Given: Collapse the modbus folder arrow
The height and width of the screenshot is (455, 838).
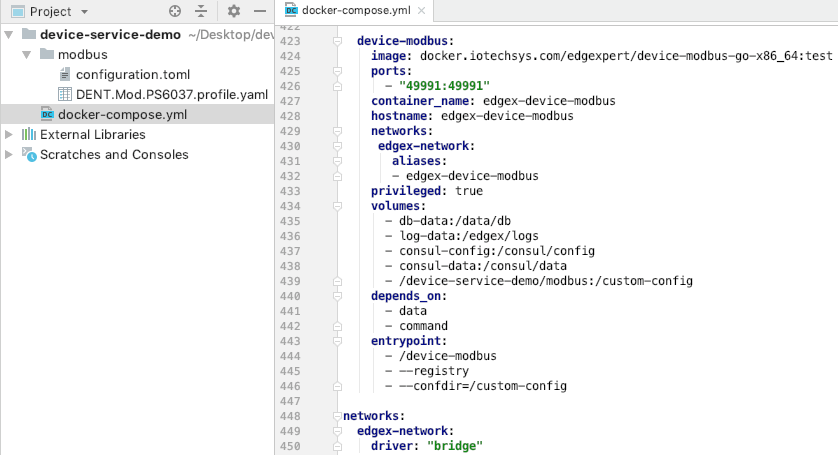Looking at the screenshot, I should (x=27, y=54).
